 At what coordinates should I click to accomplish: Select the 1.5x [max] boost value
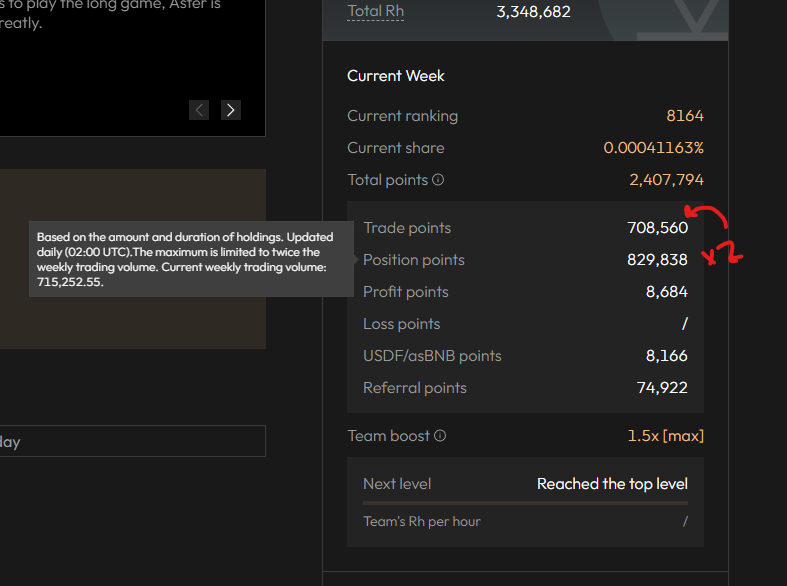[666, 436]
